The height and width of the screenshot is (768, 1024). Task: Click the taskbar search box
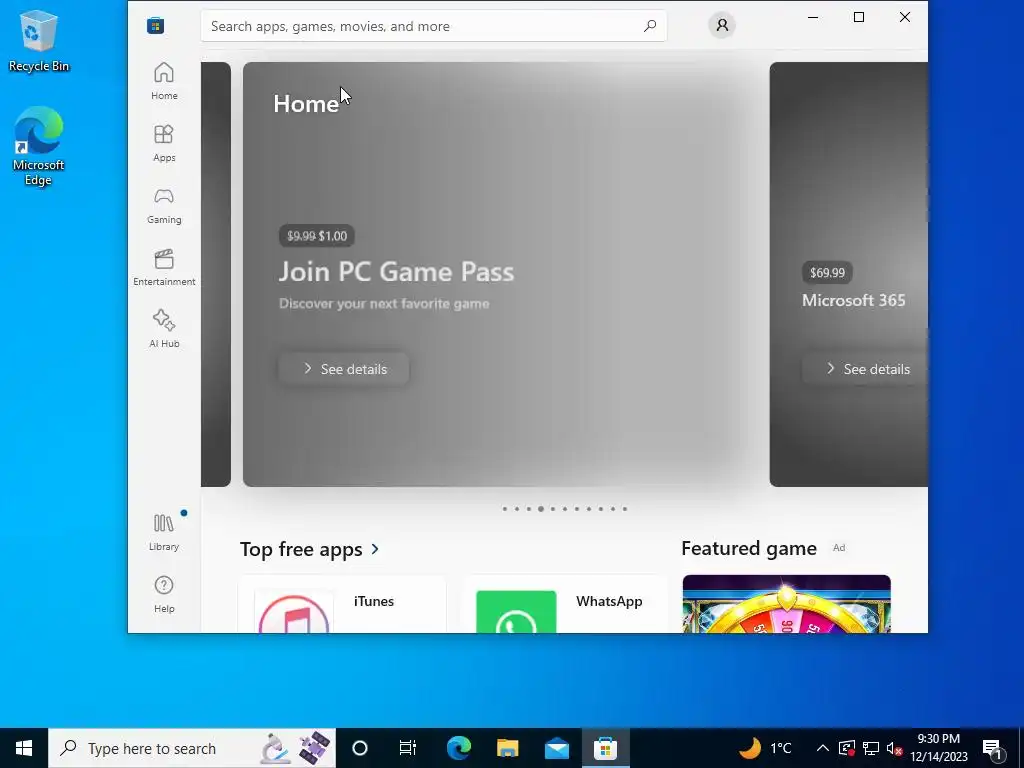[192, 748]
